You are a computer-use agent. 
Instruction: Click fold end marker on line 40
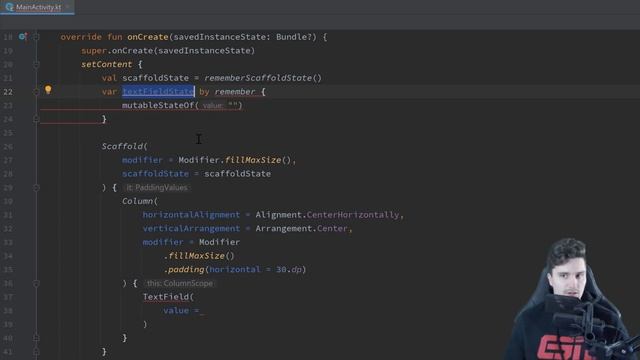pos(36,338)
